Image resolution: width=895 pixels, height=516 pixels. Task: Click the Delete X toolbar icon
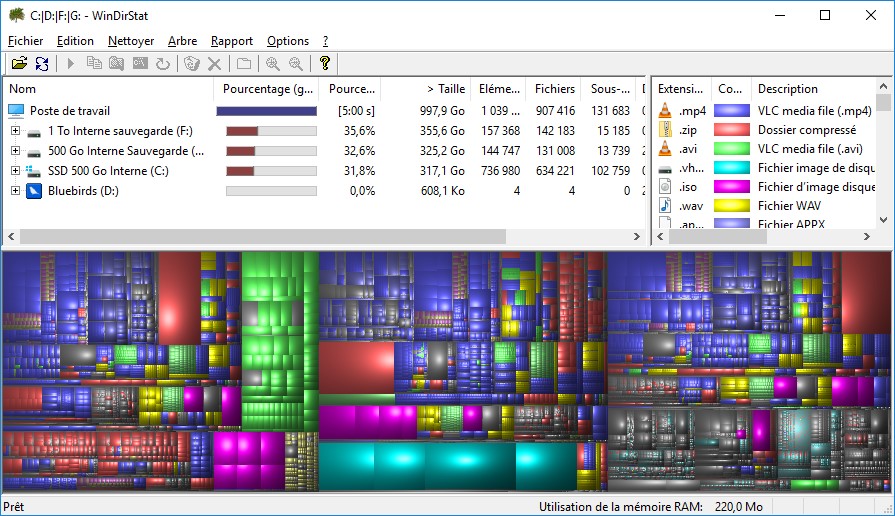tap(213, 64)
